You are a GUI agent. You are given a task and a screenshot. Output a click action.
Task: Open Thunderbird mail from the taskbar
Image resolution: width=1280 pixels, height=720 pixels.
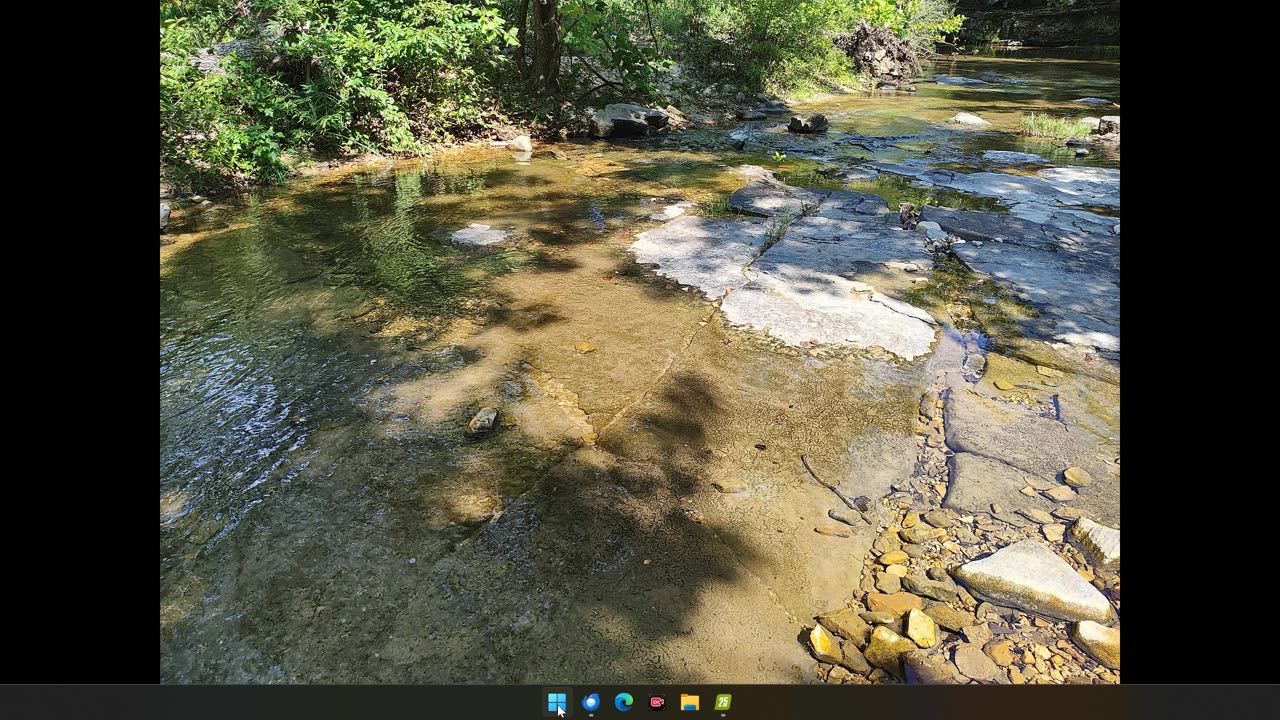(590, 702)
